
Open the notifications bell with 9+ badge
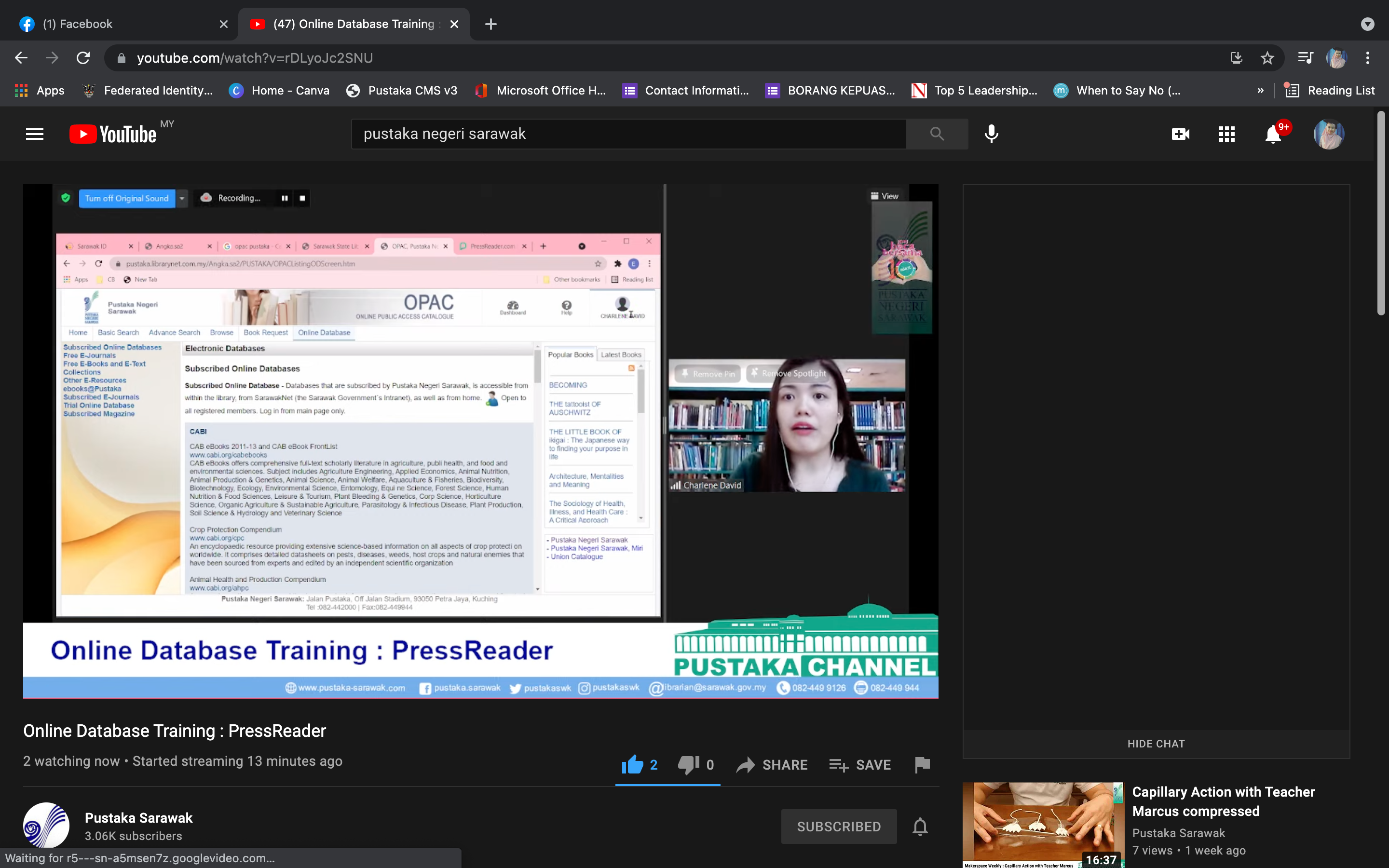click(1274, 135)
